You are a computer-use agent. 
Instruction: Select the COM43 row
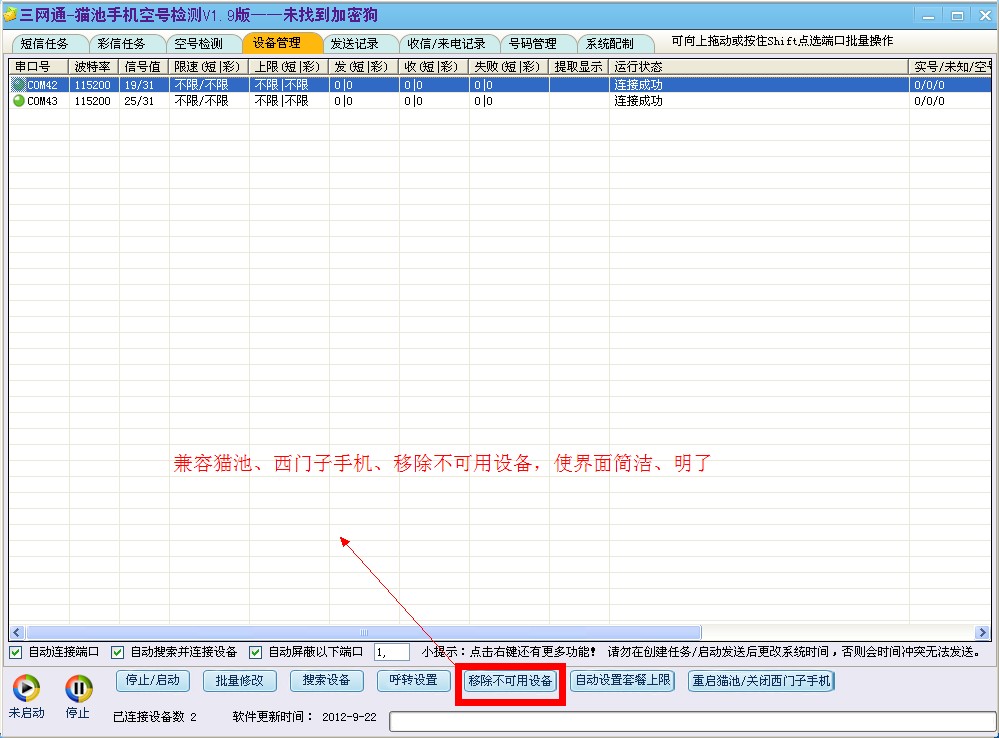click(500, 101)
